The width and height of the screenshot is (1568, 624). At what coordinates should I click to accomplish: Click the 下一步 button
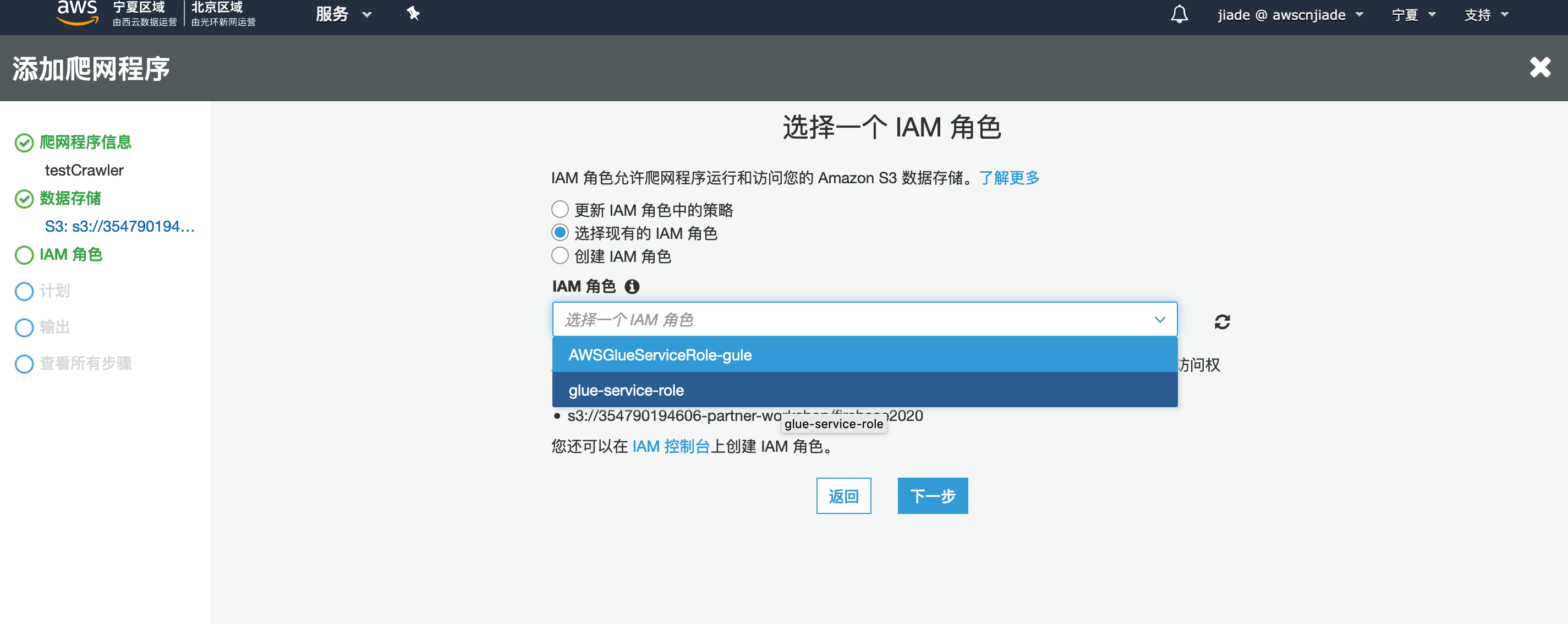932,496
